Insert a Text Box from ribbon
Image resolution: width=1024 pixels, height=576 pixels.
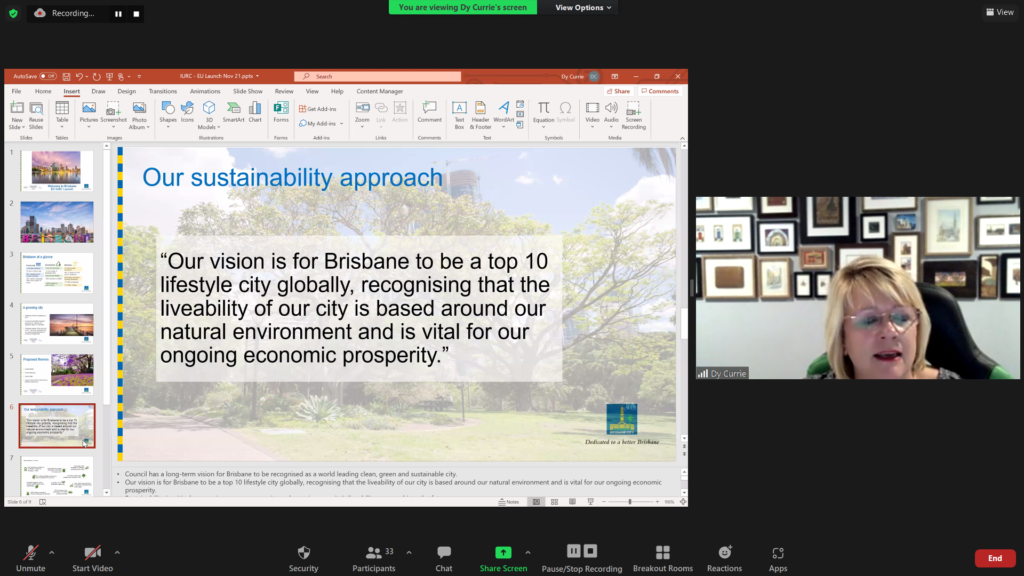[459, 112]
